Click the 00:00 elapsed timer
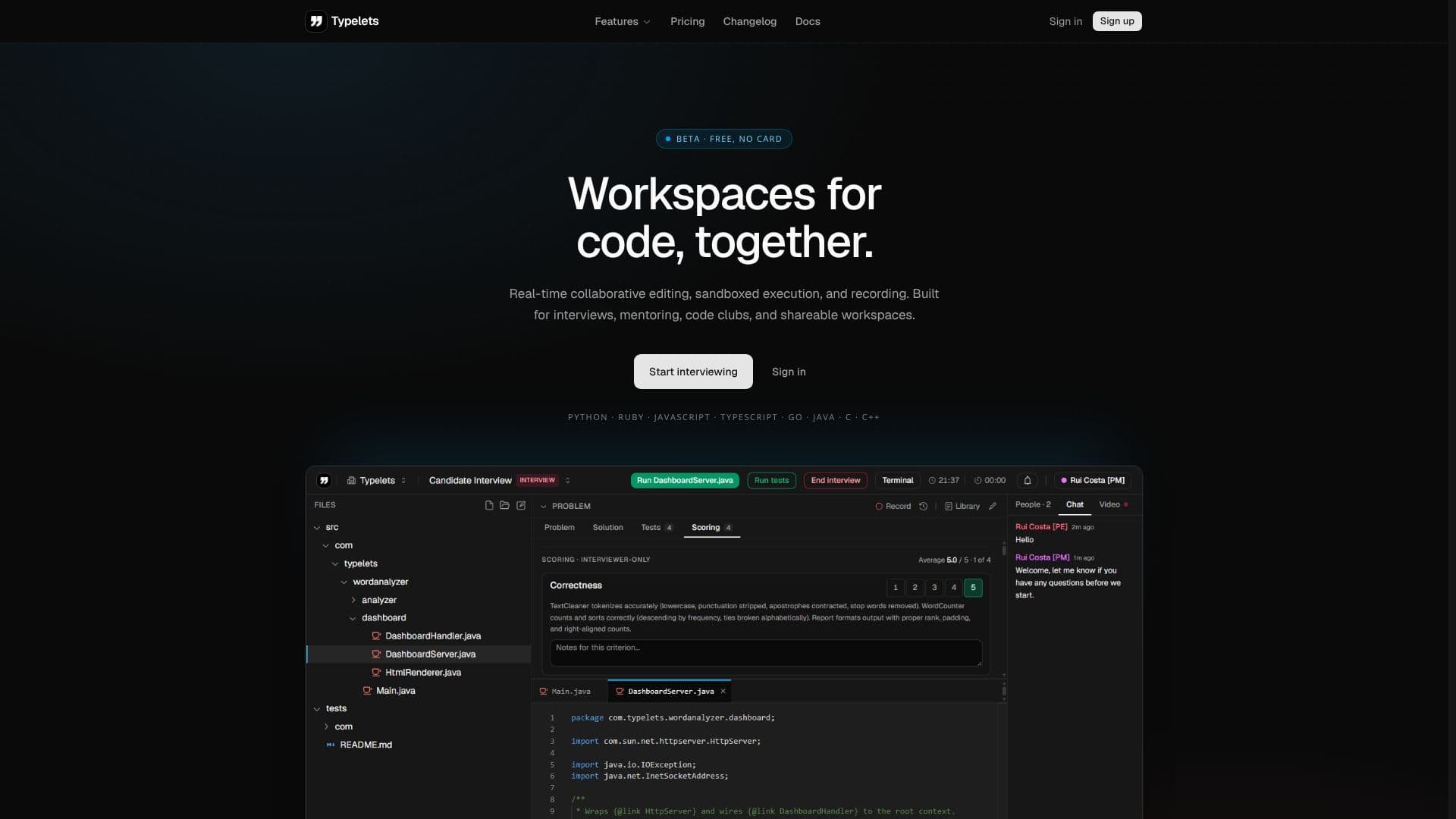This screenshot has height=819, width=1456. [990, 480]
